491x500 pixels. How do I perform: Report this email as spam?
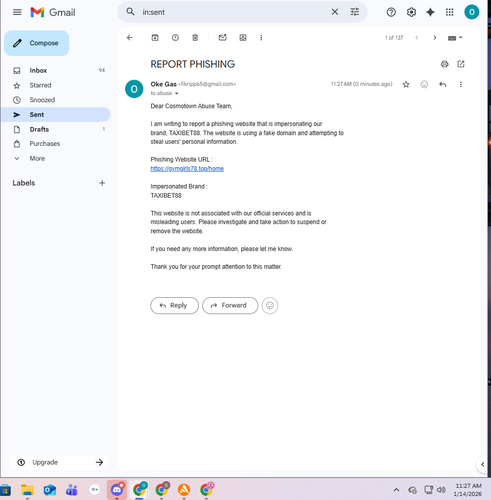(175, 38)
